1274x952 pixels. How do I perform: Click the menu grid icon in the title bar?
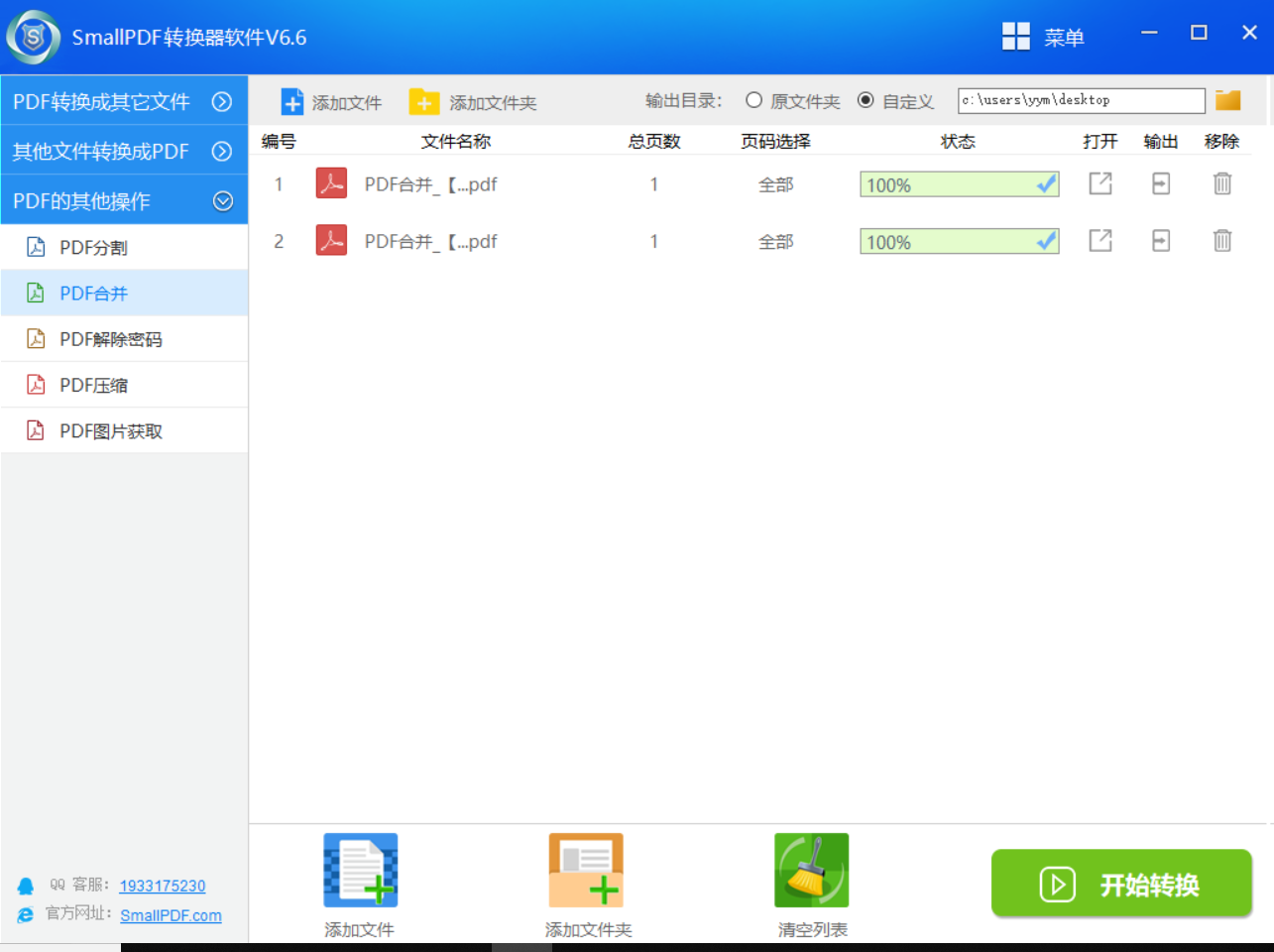pyautogui.click(x=1016, y=37)
